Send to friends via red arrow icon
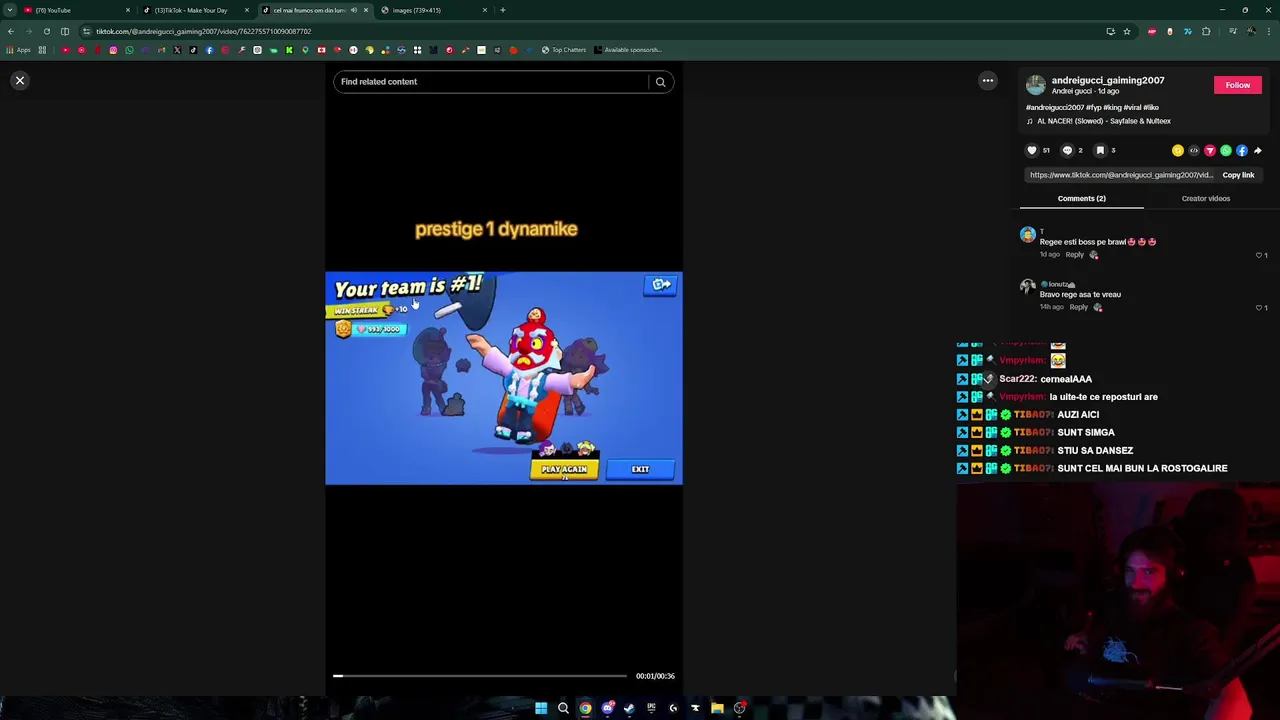 1209,151
